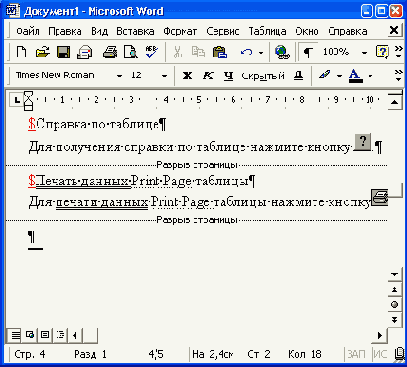The width and height of the screenshot is (407, 367).
Task: Click the tab stop selector L icon
Action: coord(18,99)
